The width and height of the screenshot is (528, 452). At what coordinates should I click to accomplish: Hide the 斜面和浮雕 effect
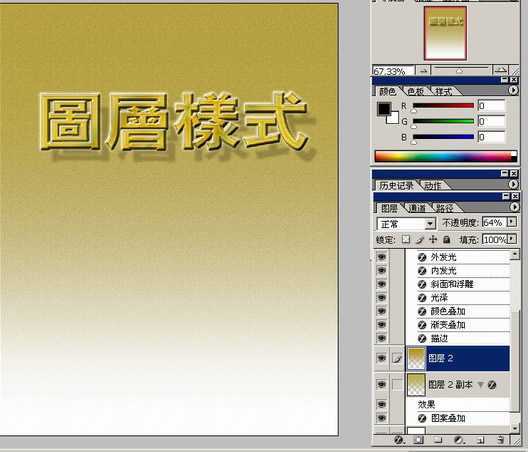[x=382, y=284]
